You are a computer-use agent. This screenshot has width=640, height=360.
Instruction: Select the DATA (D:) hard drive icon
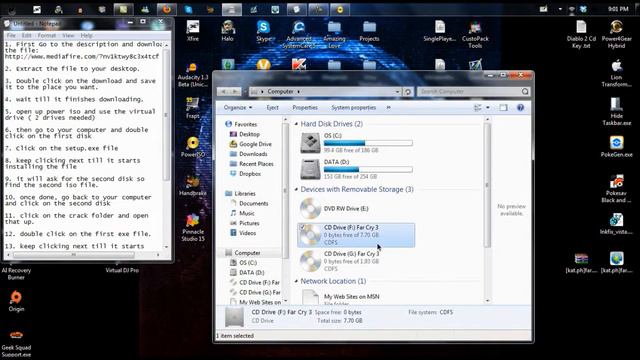310,169
